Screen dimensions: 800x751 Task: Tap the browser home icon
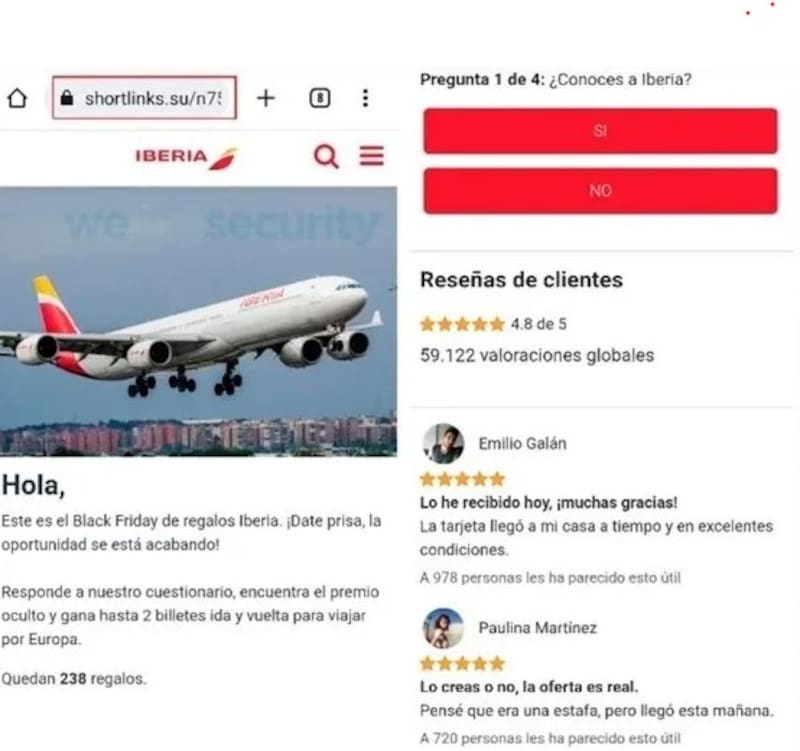point(17,98)
